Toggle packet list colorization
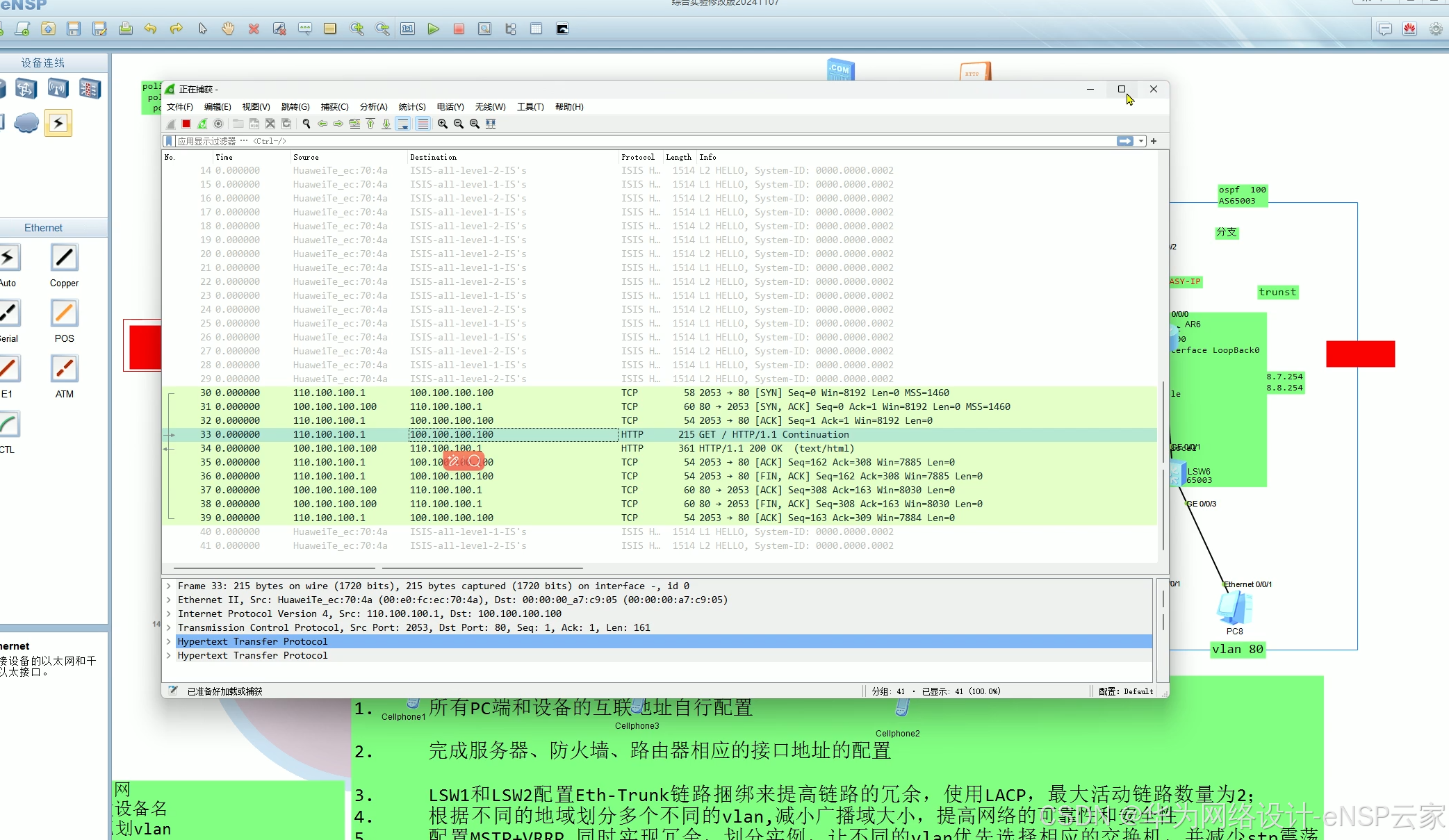 point(423,124)
